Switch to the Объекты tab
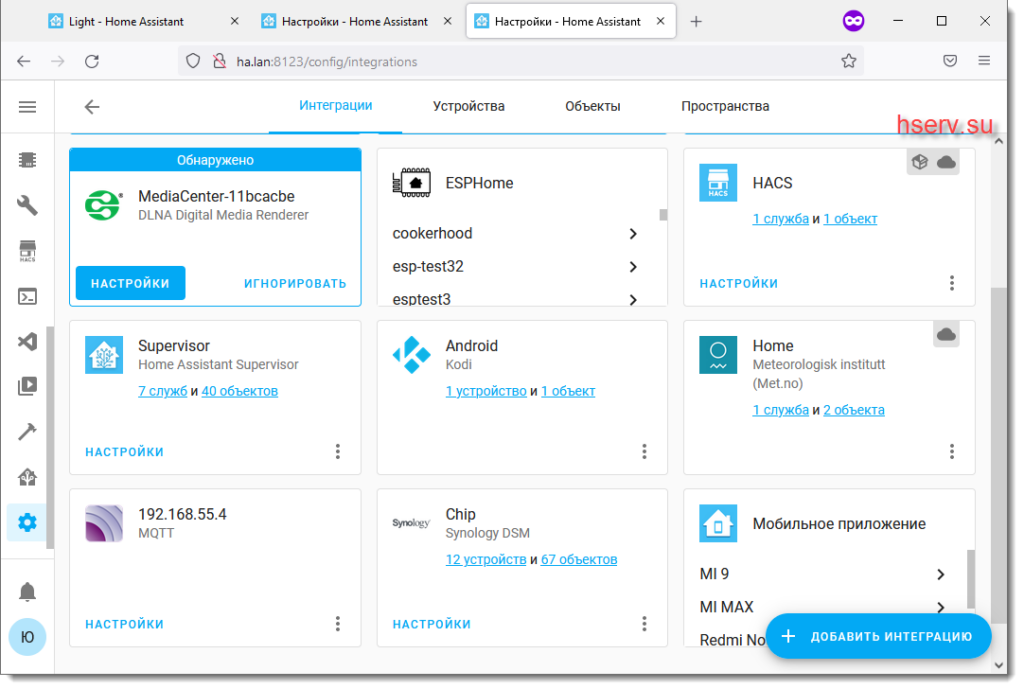Screen dimensions: 1024x689 [592, 106]
